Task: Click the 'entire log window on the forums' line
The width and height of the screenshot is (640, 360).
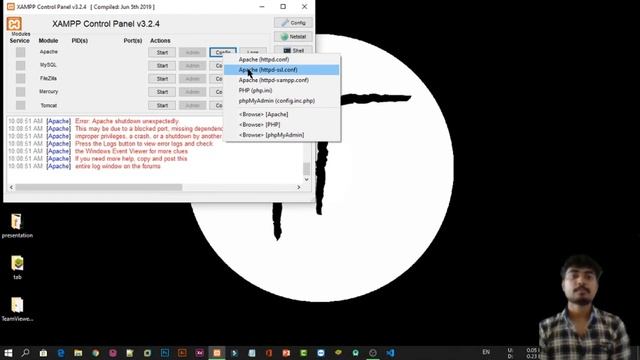Action: (x=118, y=166)
